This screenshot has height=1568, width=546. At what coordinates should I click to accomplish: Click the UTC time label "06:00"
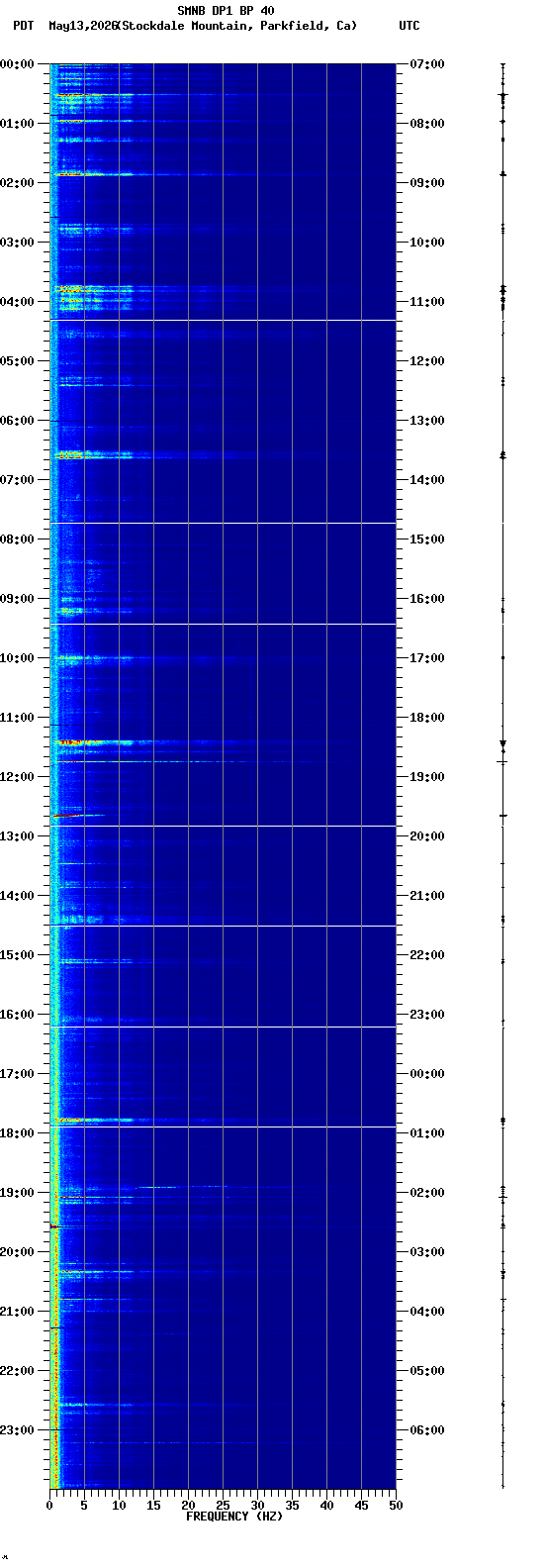point(427,1430)
